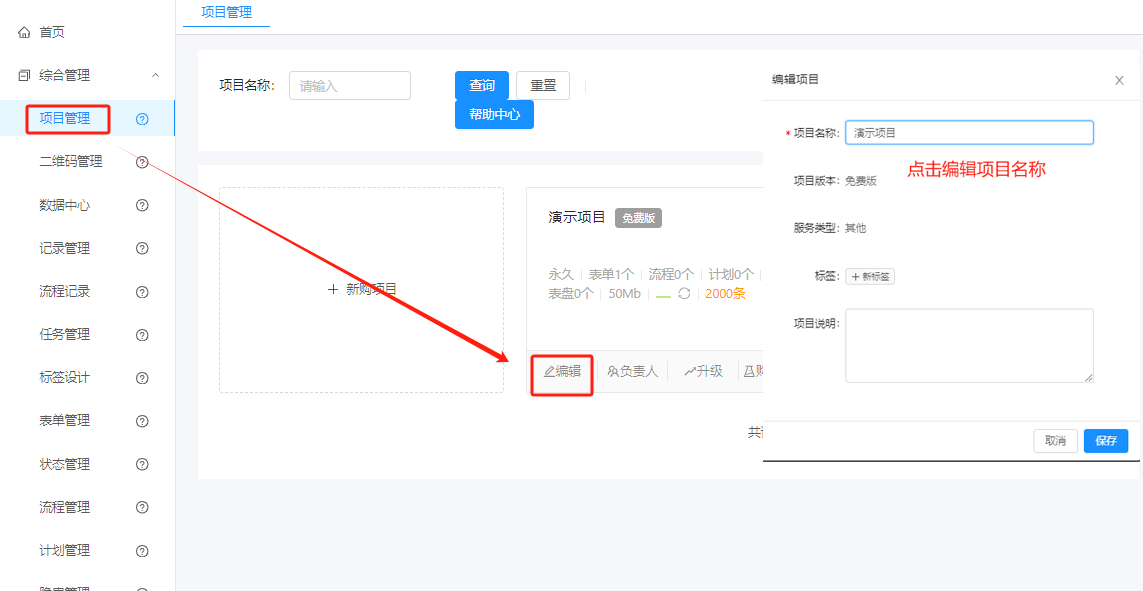Collapse the 综合管理 section chevron

(x=155, y=74)
